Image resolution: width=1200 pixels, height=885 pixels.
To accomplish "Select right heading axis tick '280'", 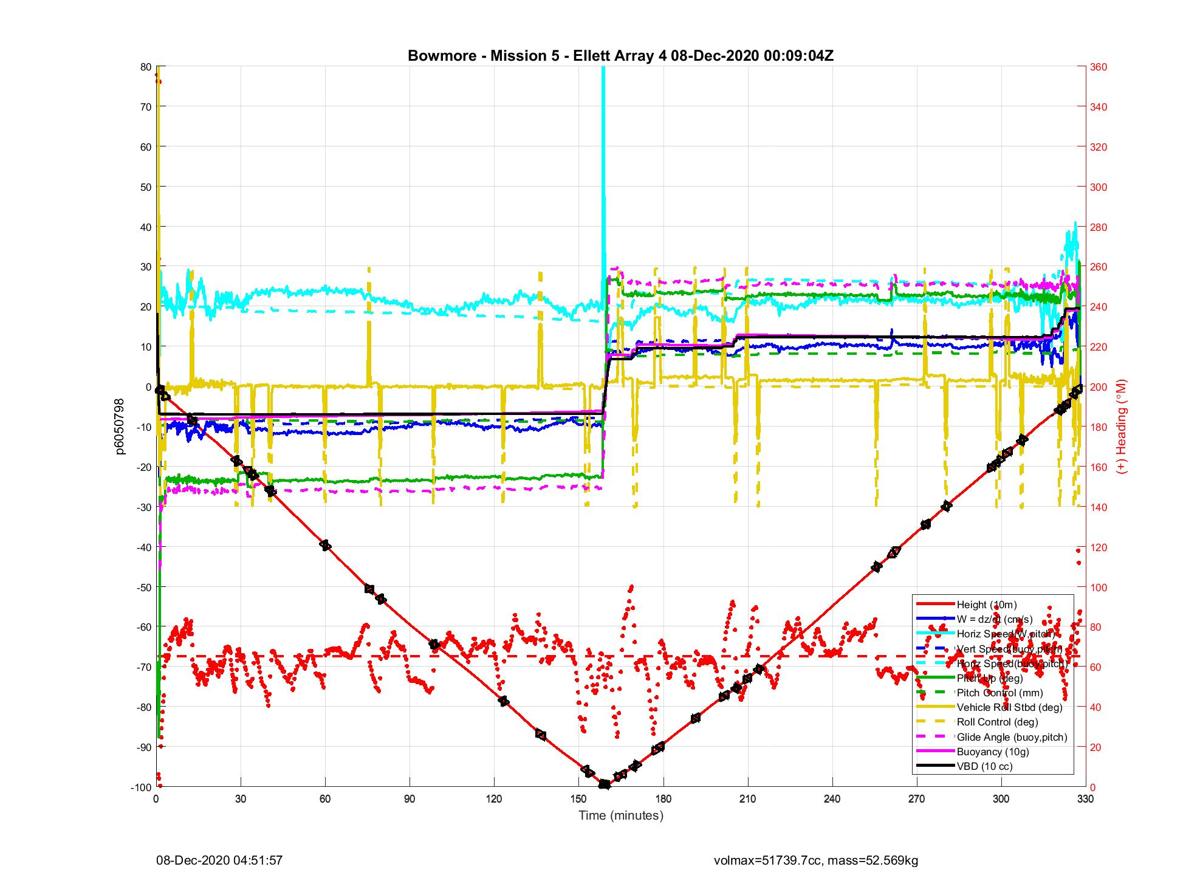I will point(1098,227).
